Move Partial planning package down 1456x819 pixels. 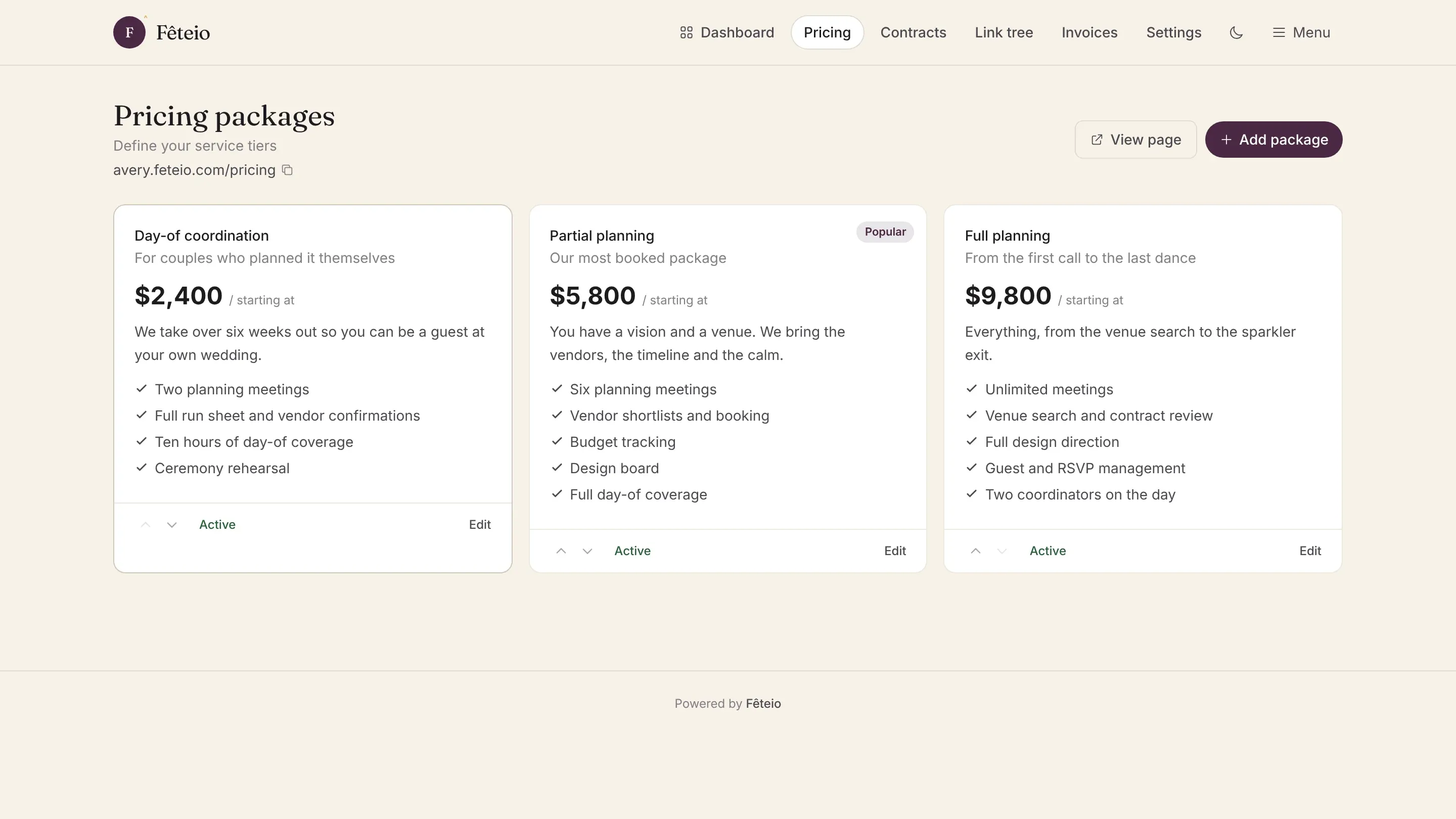[x=587, y=551]
